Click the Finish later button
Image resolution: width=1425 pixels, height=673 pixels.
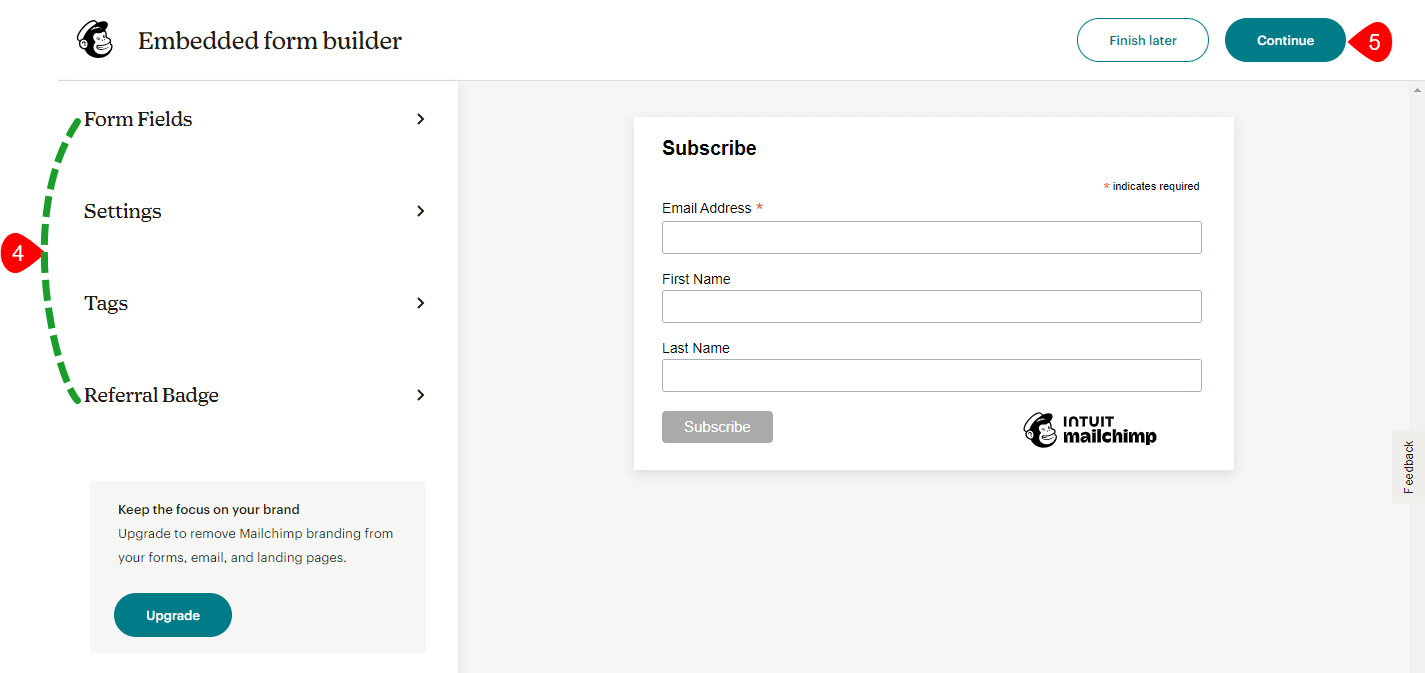pos(1142,41)
